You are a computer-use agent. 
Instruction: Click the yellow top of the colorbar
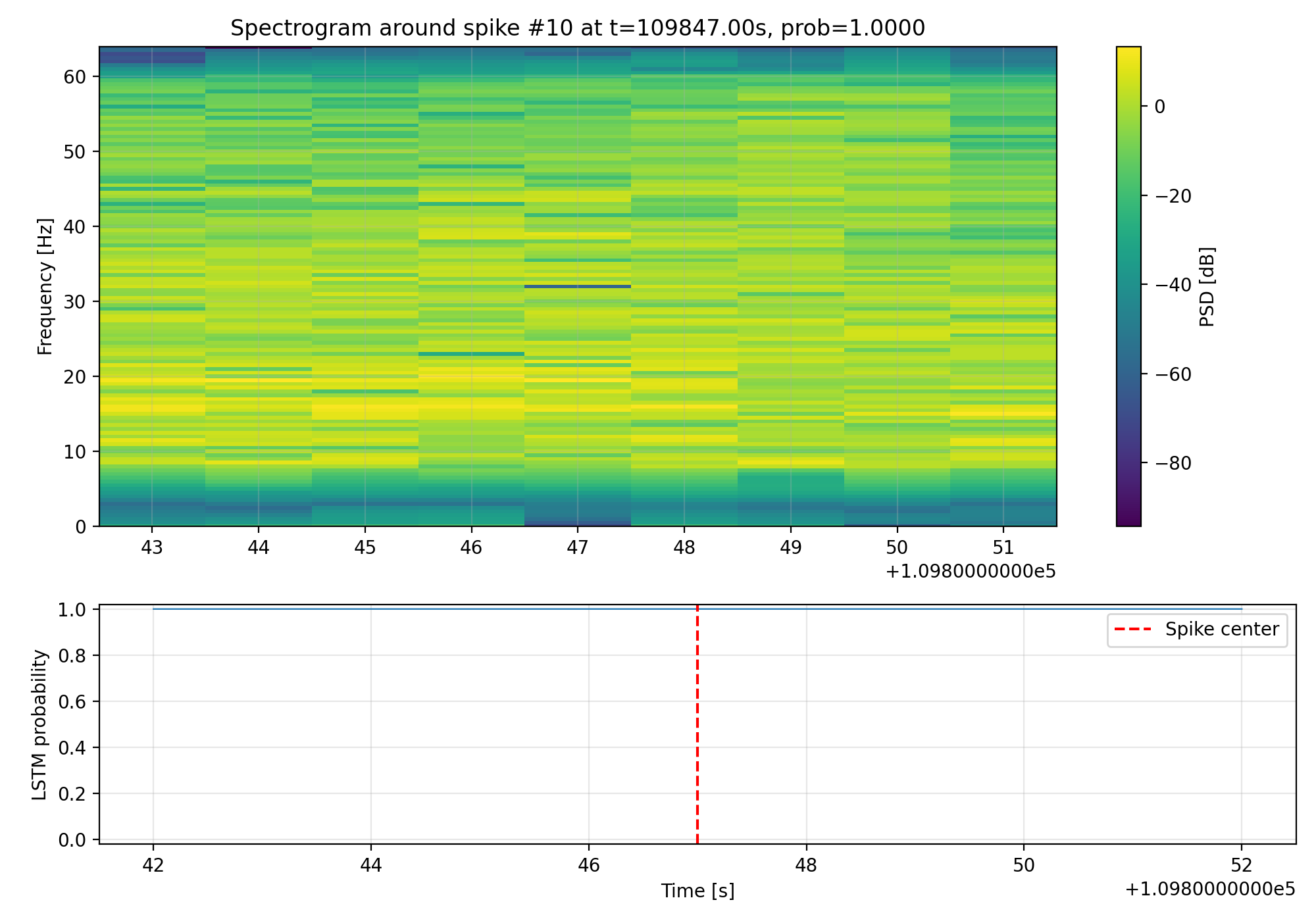(x=1128, y=51)
